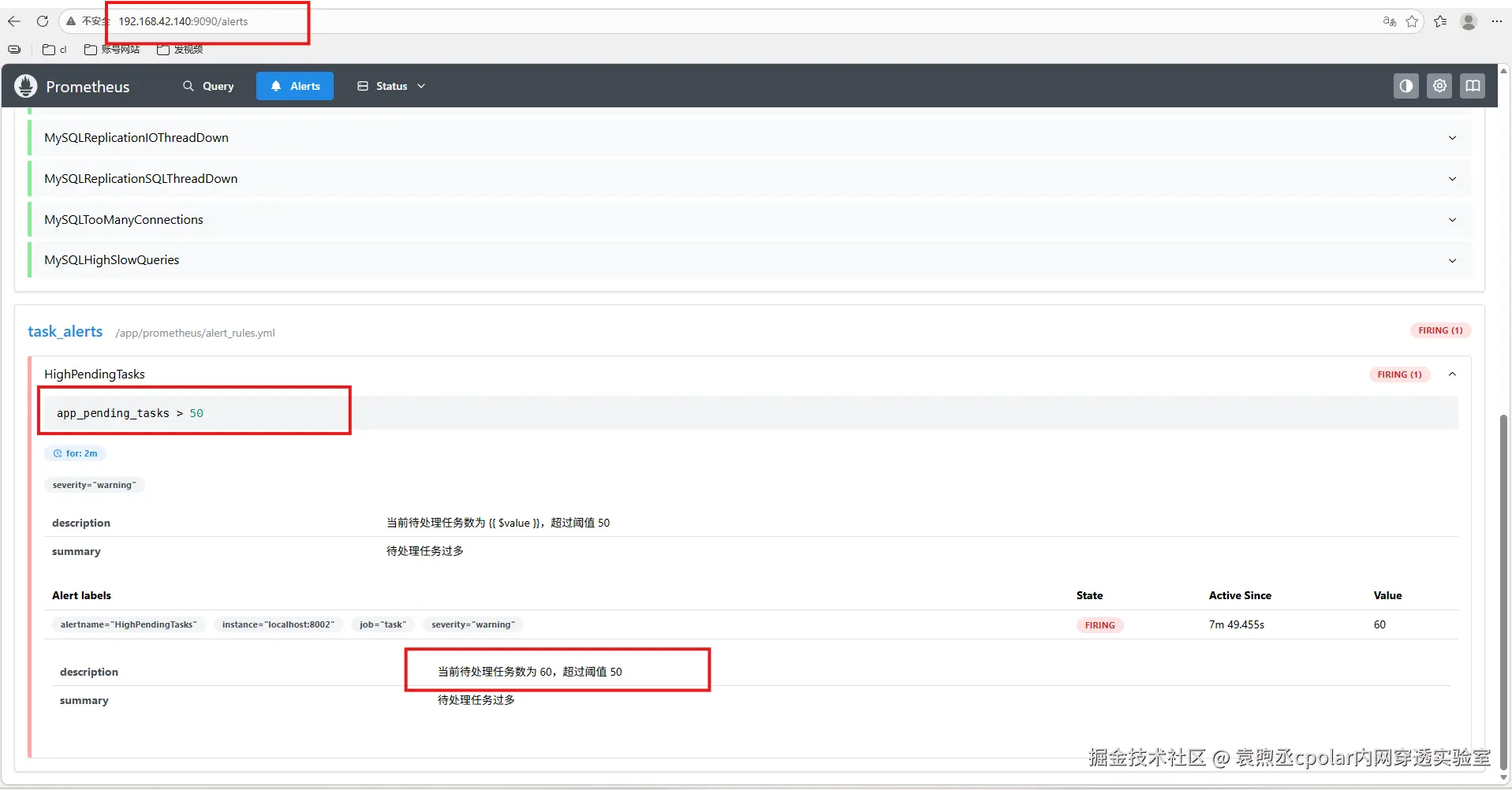Open the browser more options menu
1512x790 pixels.
click(1497, 21)
